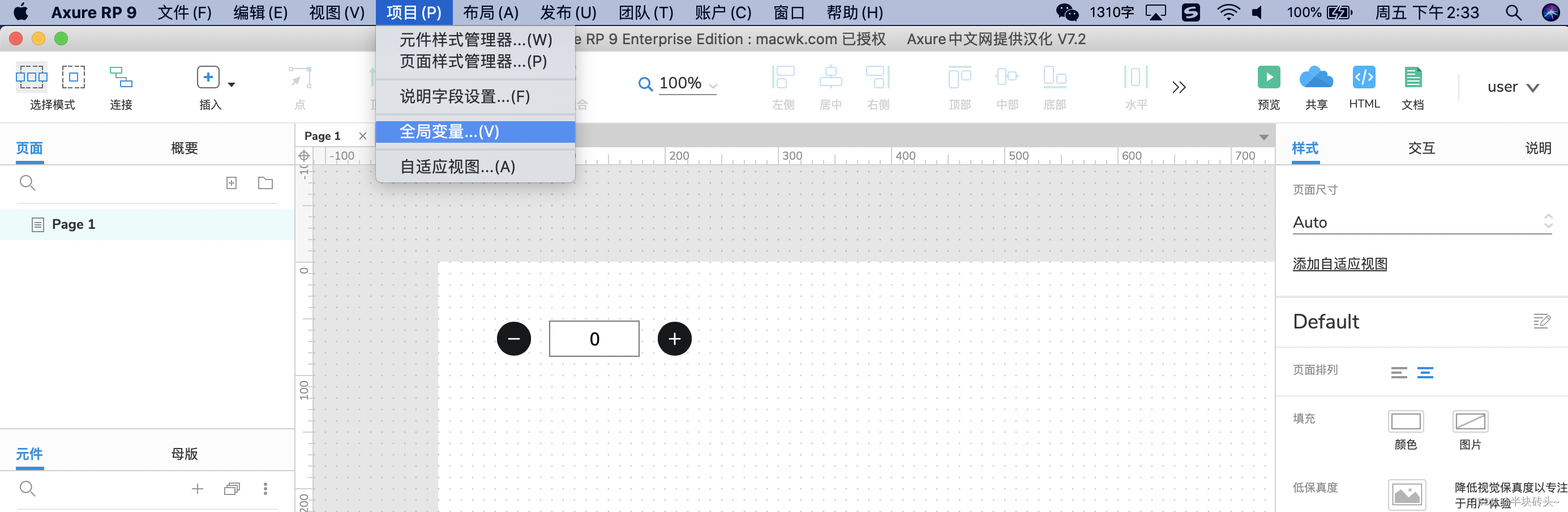1568x512 pixels.
Task: Choose 元件样式管理器...(W) menu entry
Action: click(x=475, y=40)
